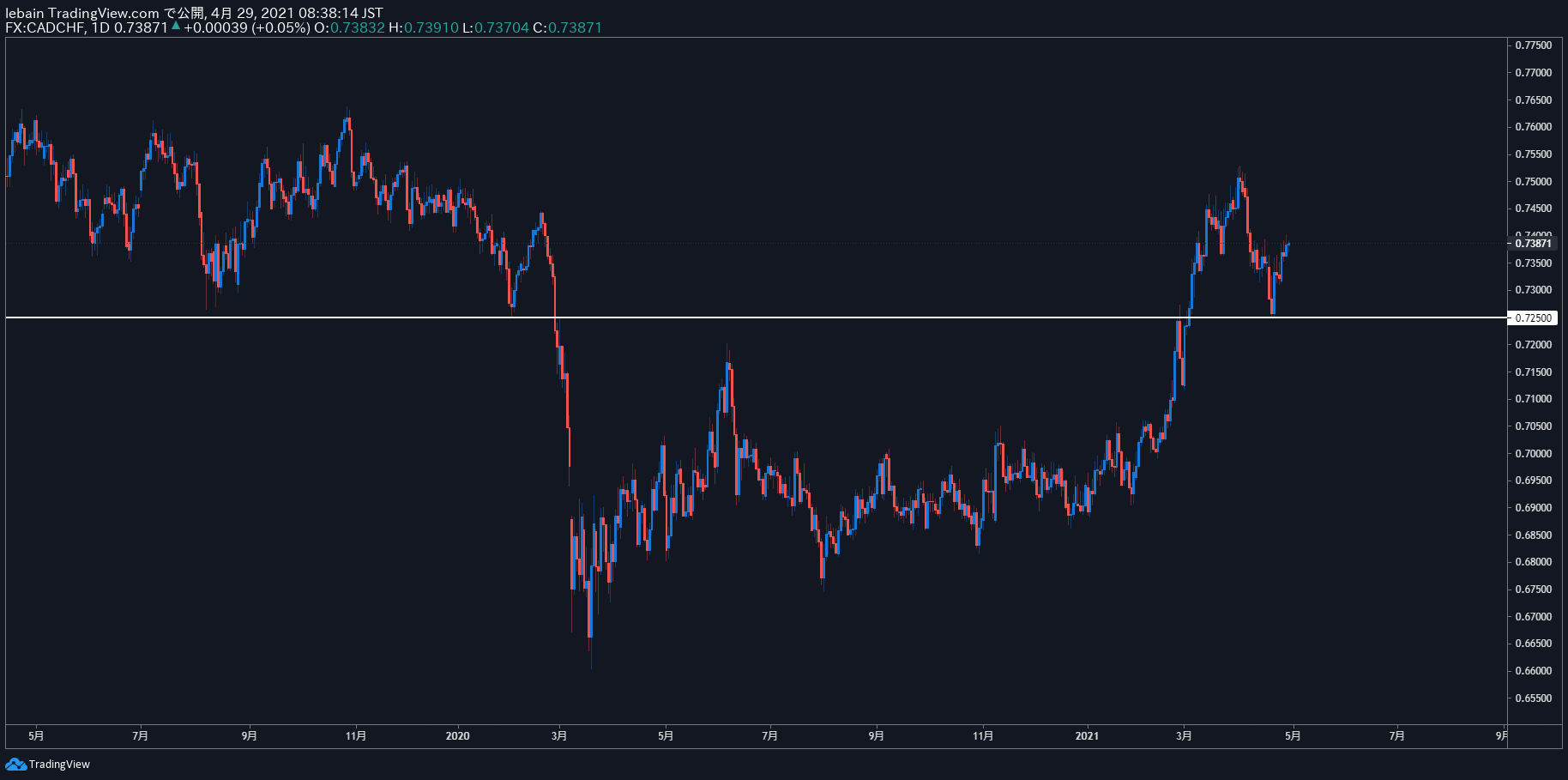The width and height of the screenshot is (1568, 780).
Task: Click the 0.65500 price scale label
Action: (1533, 698)
